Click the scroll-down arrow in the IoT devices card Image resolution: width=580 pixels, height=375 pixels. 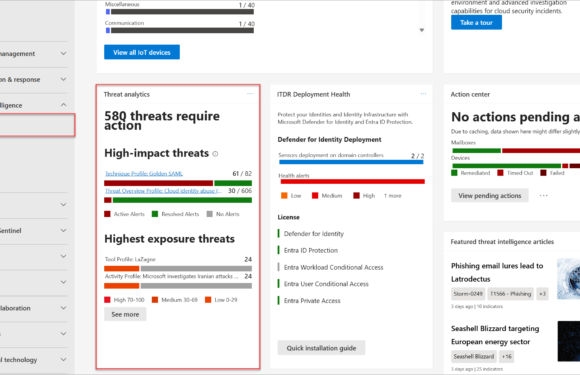tap(422, 30)
